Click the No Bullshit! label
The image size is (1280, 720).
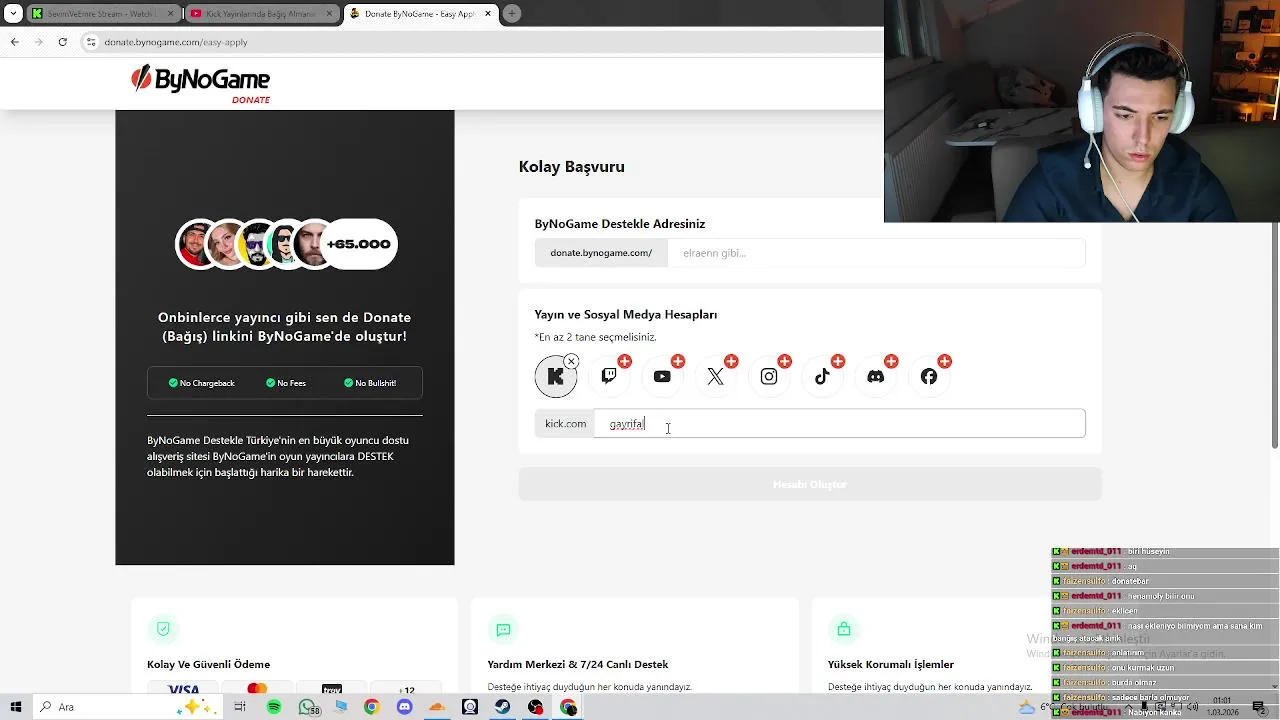[x=370, y=383]
